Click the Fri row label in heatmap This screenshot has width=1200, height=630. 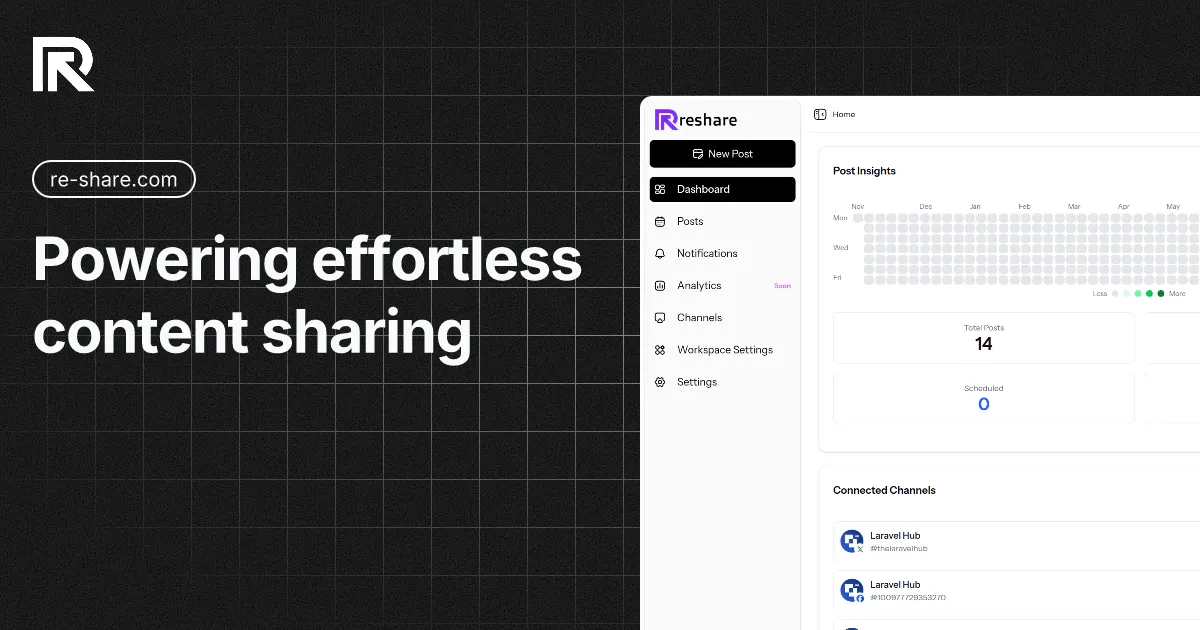pos(837,278)
